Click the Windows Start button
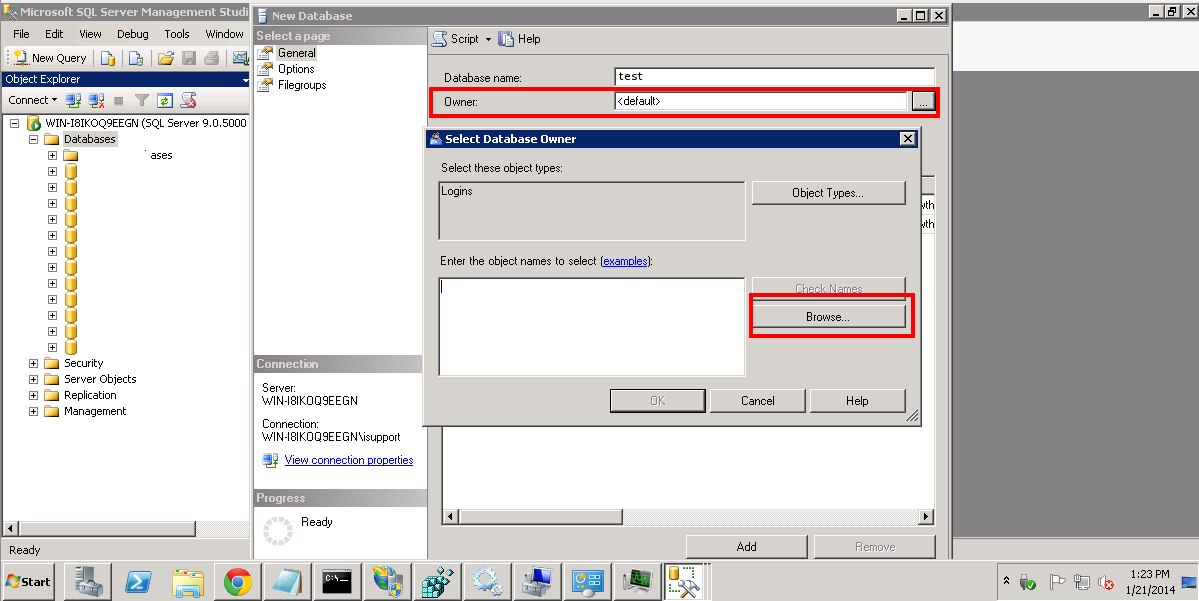The width and height of the screenshot is (1199, 601). pos(28,582)
